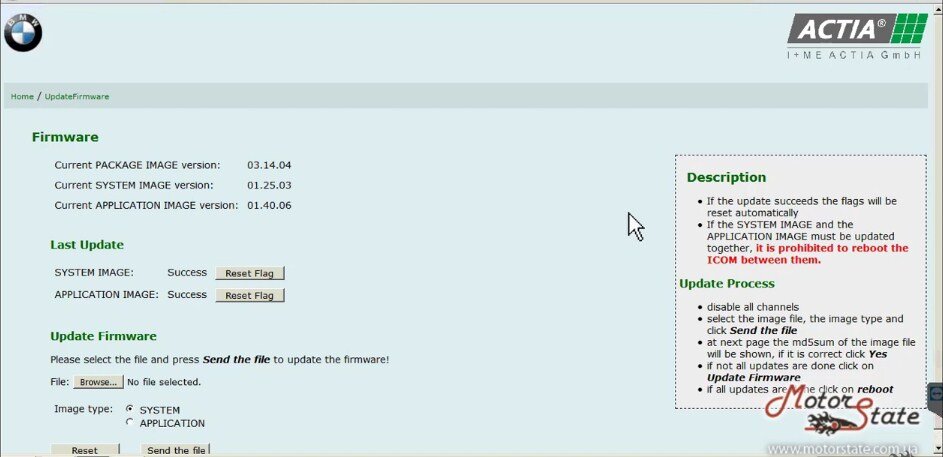Click the 'No file selected.' text
This screenshot has width=943, height=457.
(x=164, y=382)
